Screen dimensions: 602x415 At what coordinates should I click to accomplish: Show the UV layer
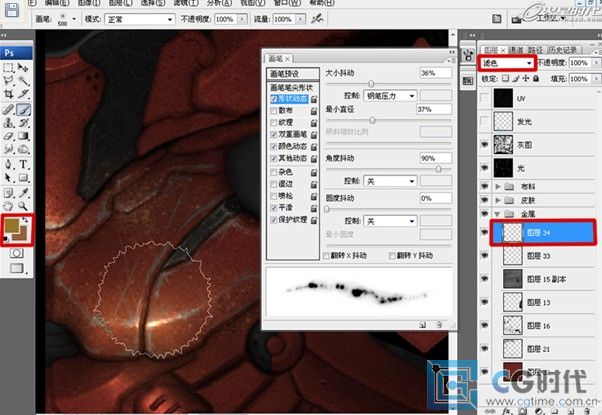point(485,98)
